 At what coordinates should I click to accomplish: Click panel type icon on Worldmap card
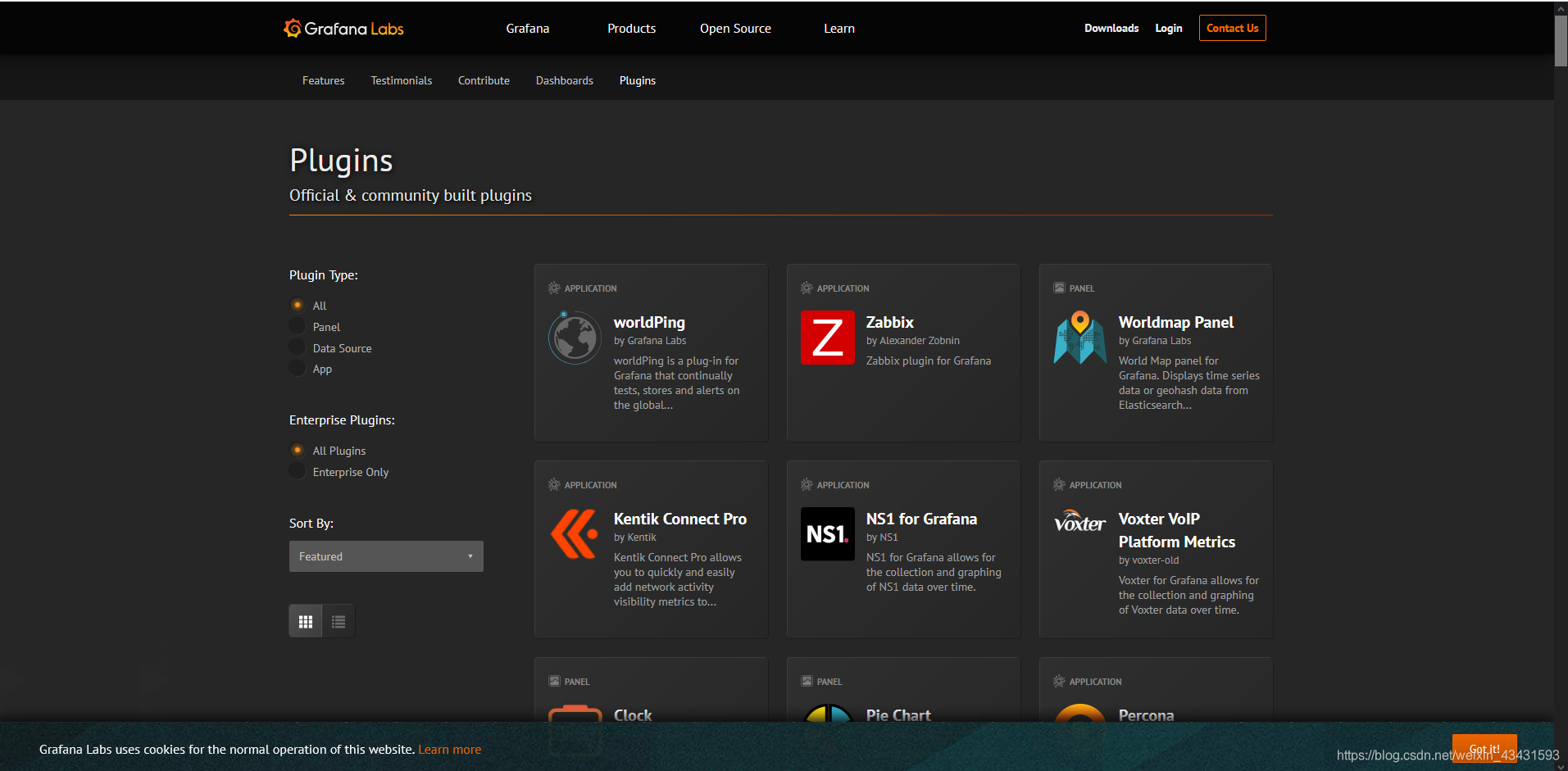click(x=1059, y=288)
